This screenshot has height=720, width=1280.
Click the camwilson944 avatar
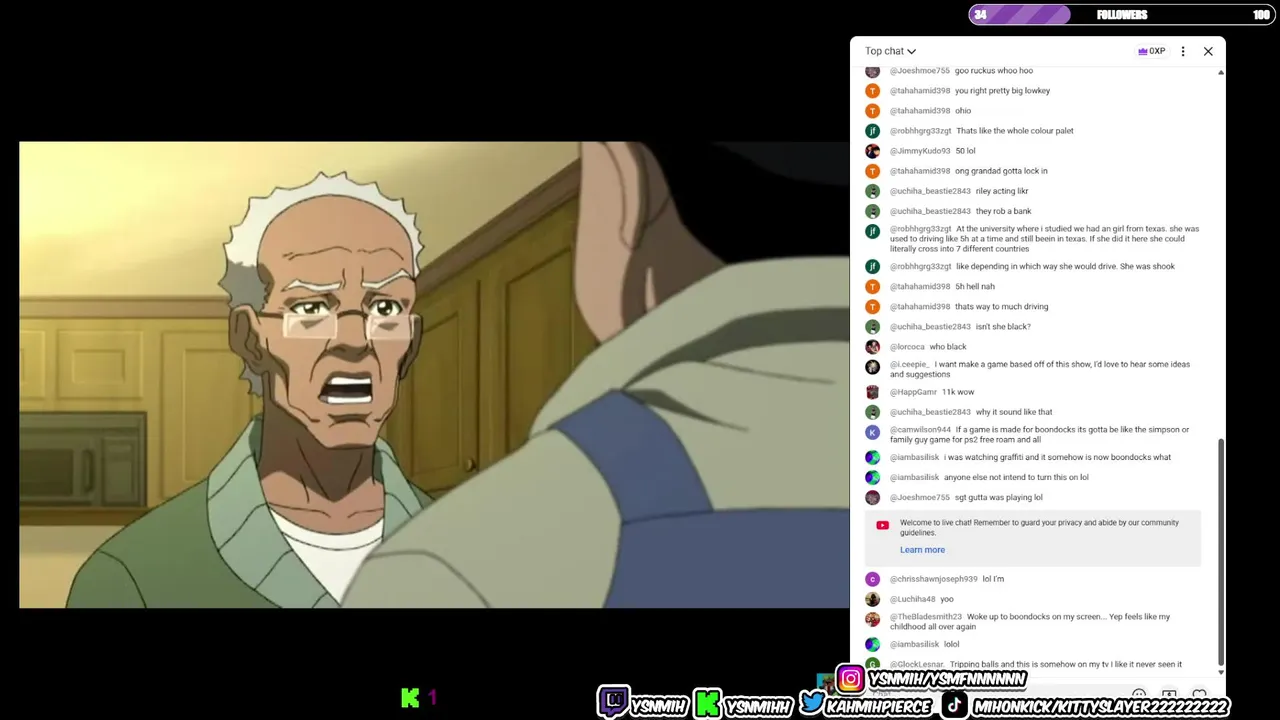(x=872, y=432)
